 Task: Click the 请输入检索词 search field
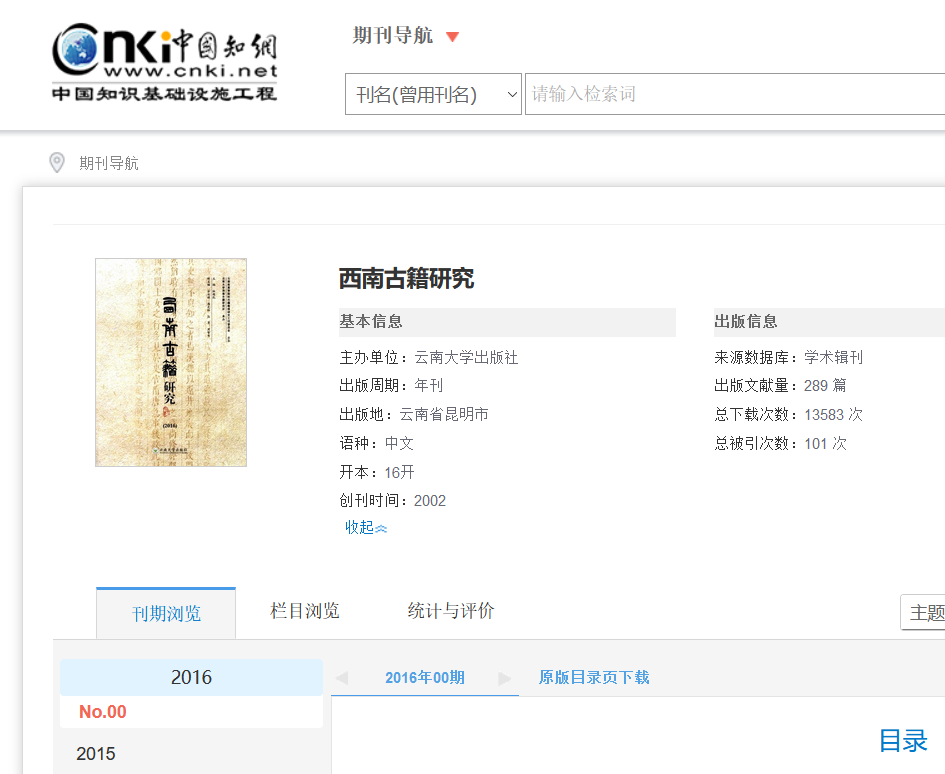(x=734, y=94)
